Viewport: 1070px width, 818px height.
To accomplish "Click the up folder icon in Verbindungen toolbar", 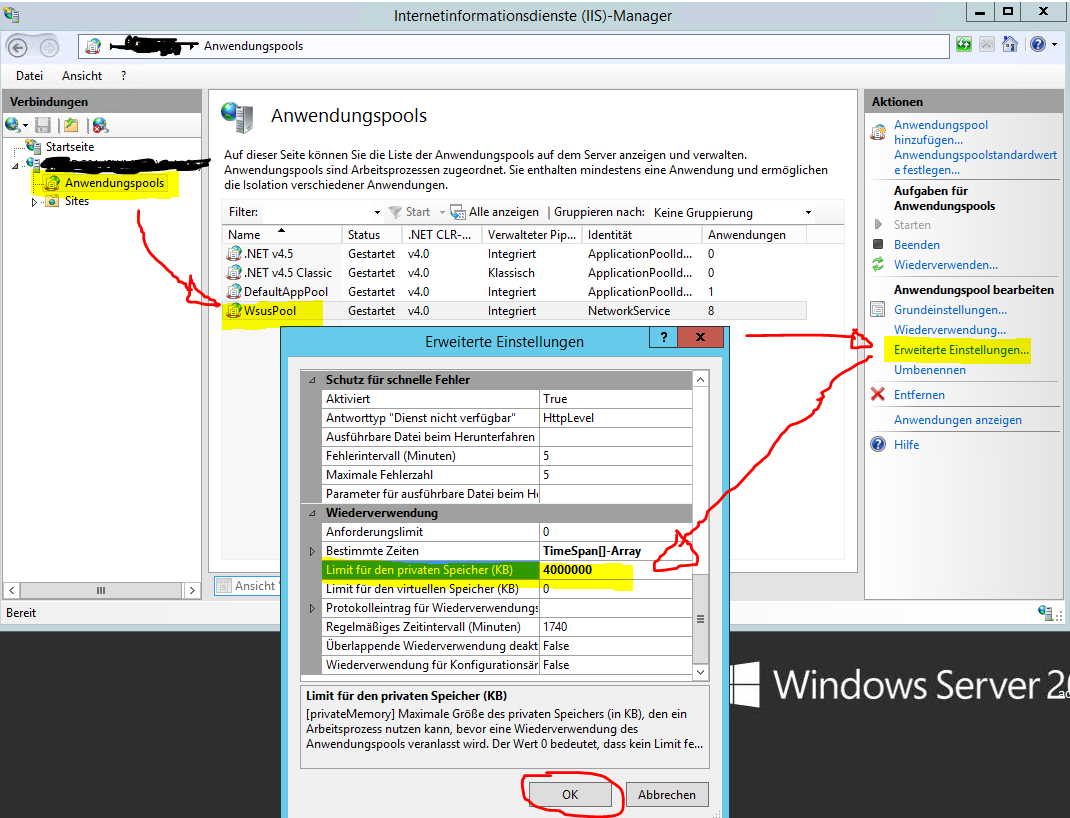I will click(x=71, y=125).
